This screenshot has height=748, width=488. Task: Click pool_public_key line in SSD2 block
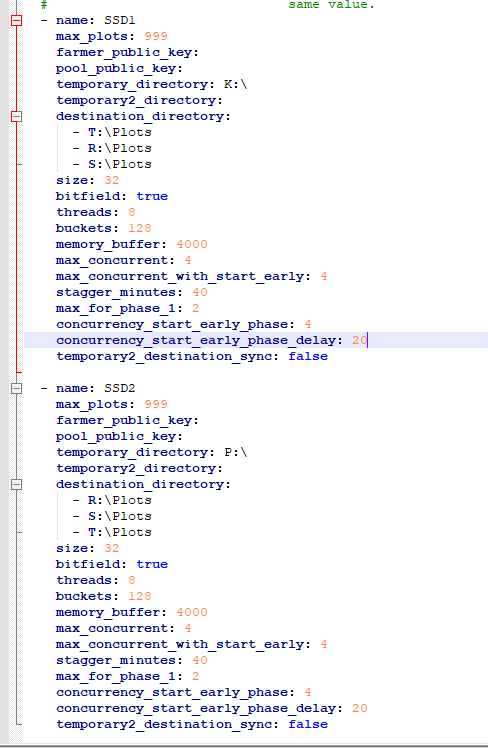click(x=119, y=436)
